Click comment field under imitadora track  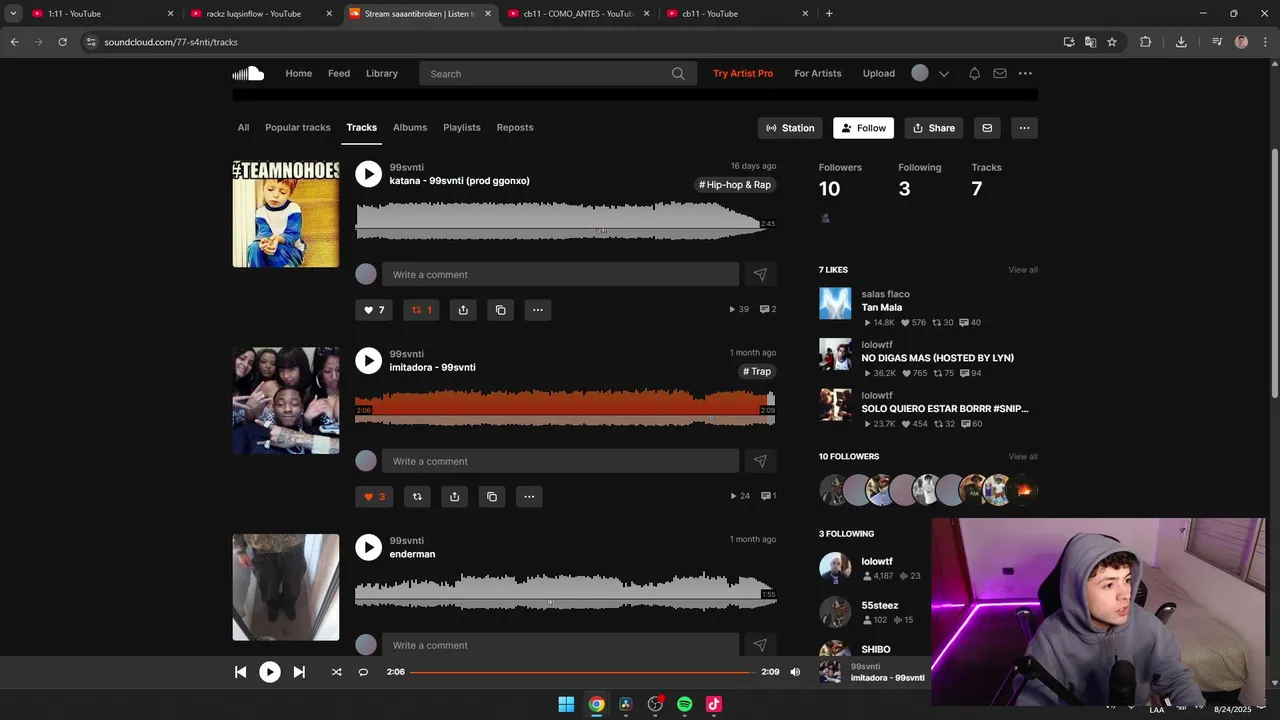pos(560,461)
